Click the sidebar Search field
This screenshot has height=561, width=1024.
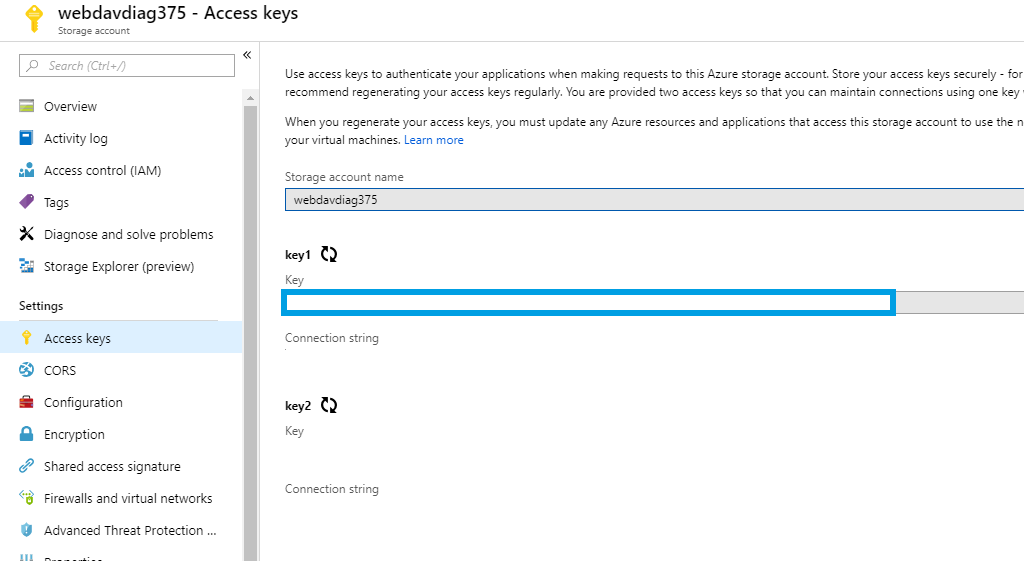click(127, 66)
